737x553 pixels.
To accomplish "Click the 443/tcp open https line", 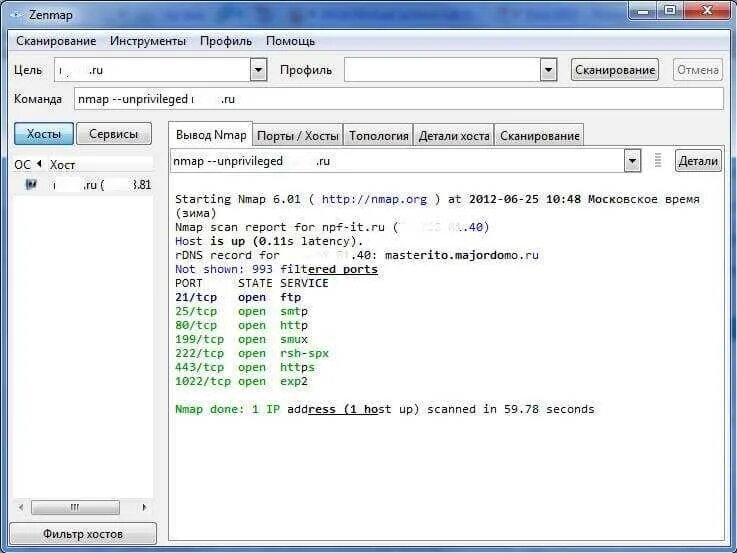I will 245,368.
